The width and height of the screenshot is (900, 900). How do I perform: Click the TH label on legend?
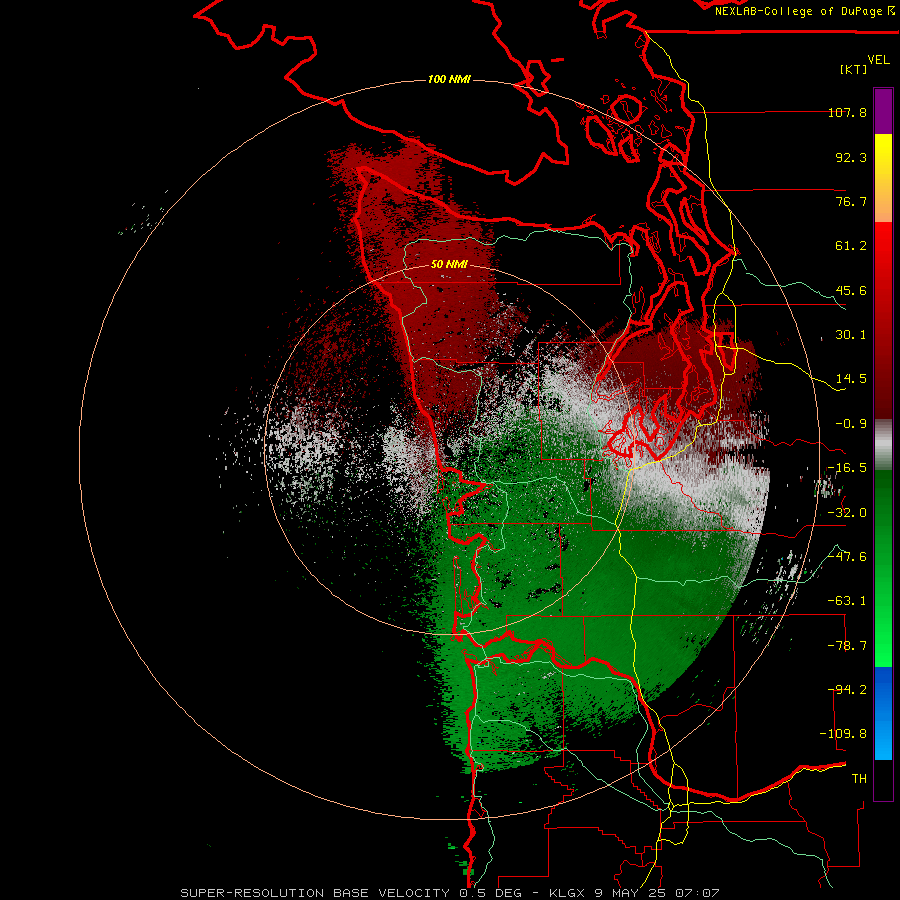[859, 779]
